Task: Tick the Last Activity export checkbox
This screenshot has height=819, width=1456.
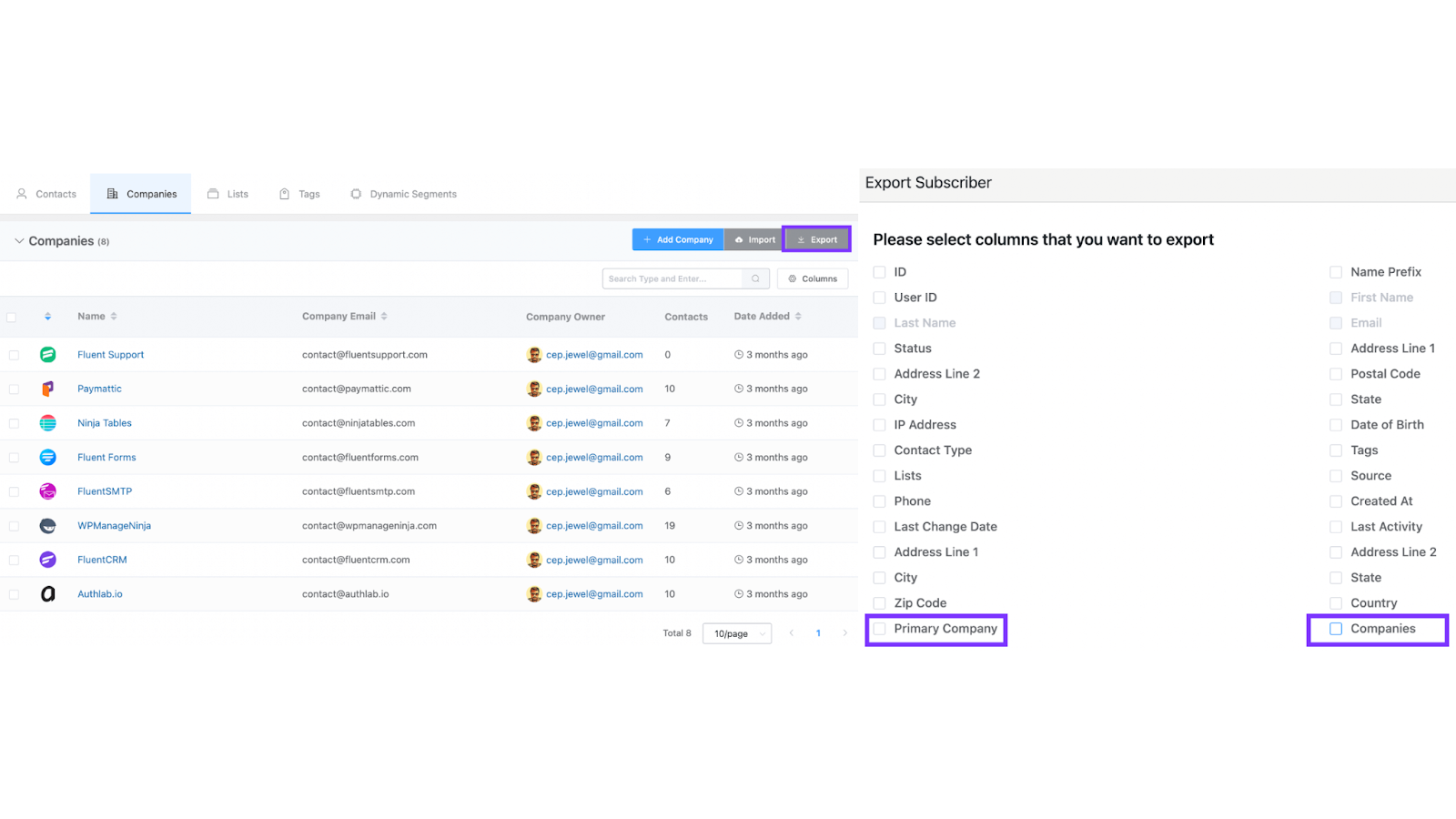Action: 1336,527
